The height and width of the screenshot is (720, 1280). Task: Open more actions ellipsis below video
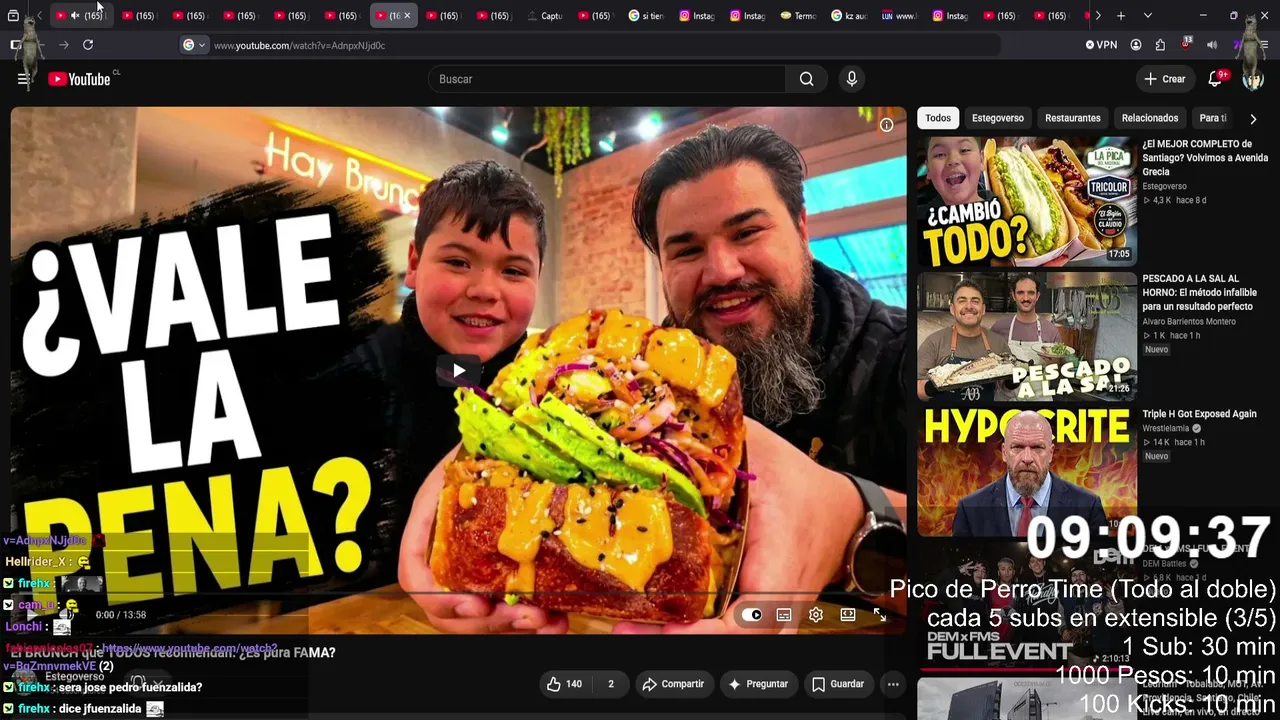893,684
